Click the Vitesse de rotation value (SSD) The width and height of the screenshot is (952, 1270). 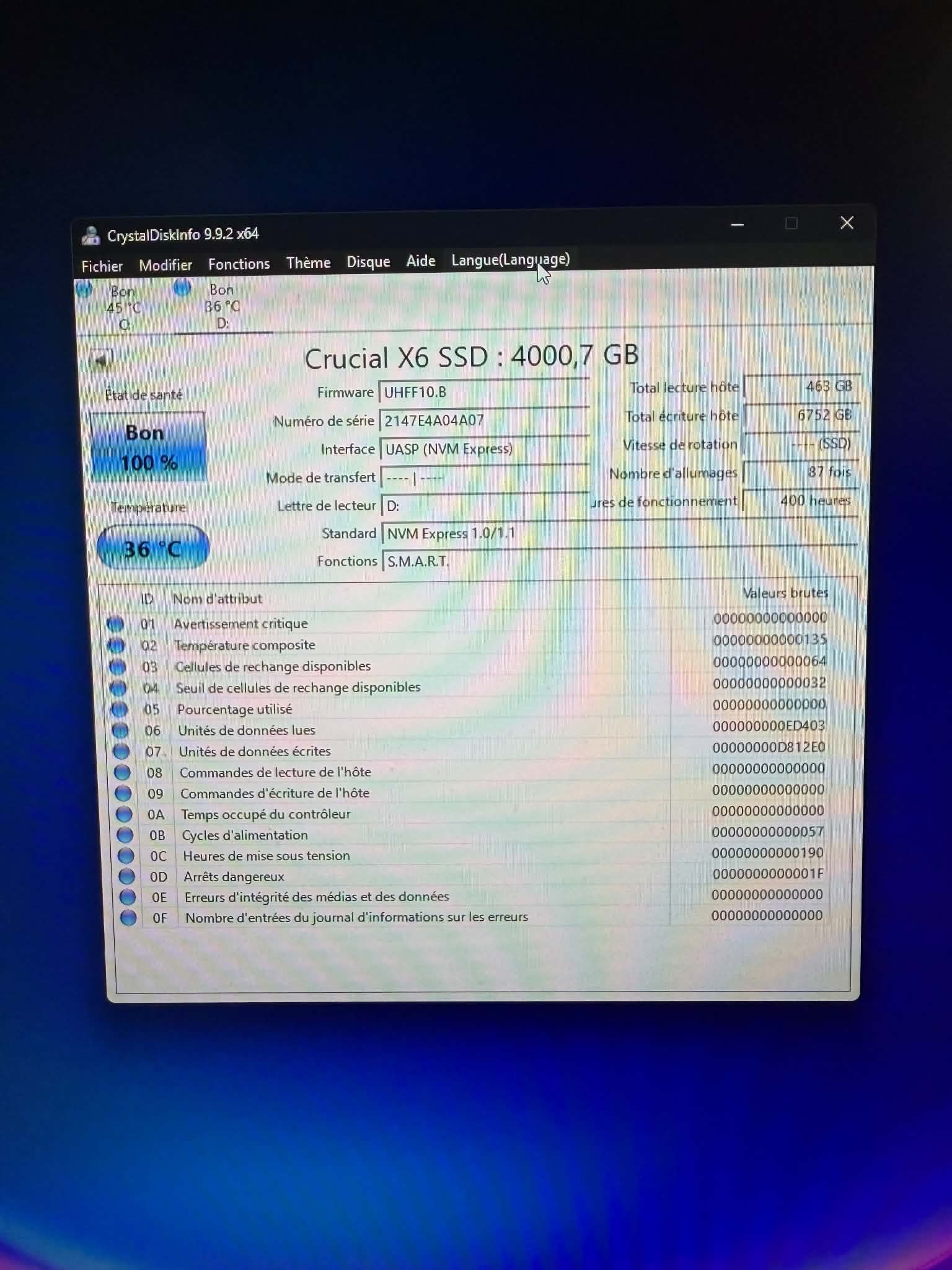(801, 443)
